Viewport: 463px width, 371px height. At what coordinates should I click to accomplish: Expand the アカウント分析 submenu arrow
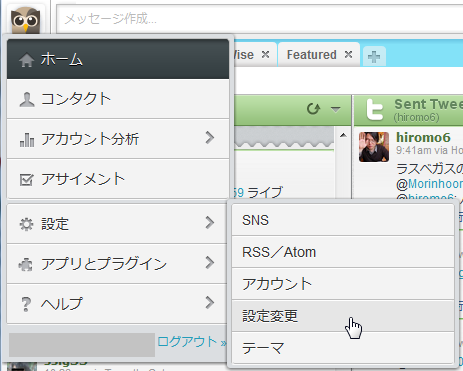[210, 137]
